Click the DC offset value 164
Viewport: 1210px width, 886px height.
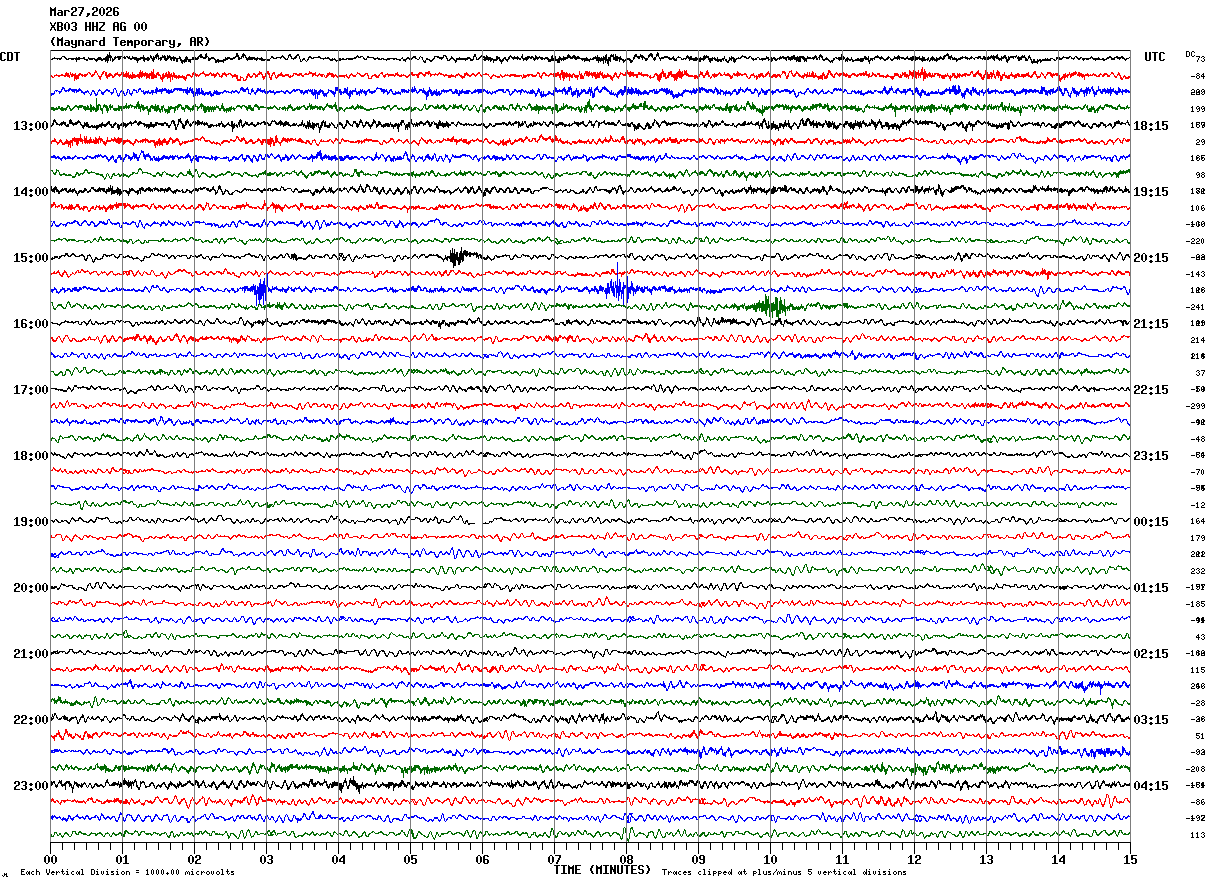1197,521
